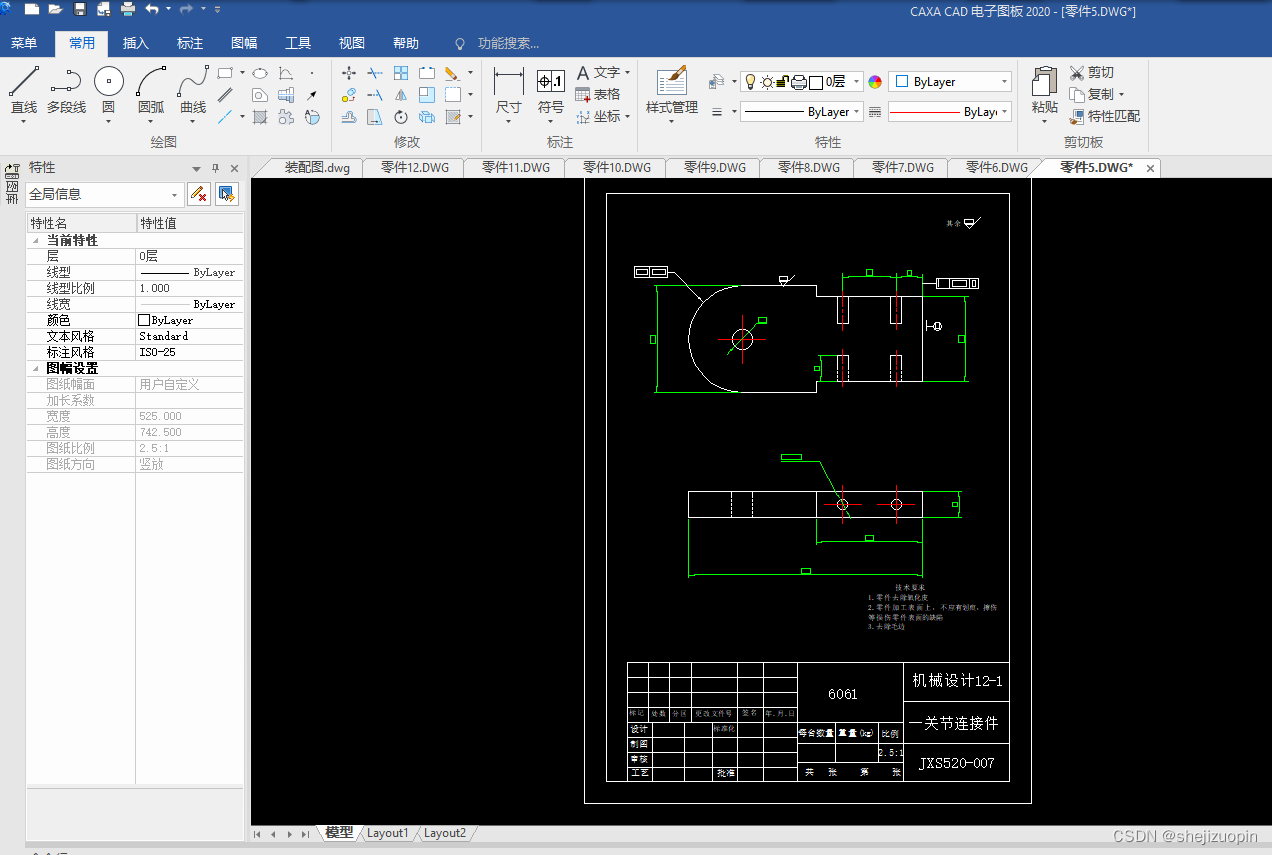
Task: Click the 剪切 cut button
Action: (1091, 72)
